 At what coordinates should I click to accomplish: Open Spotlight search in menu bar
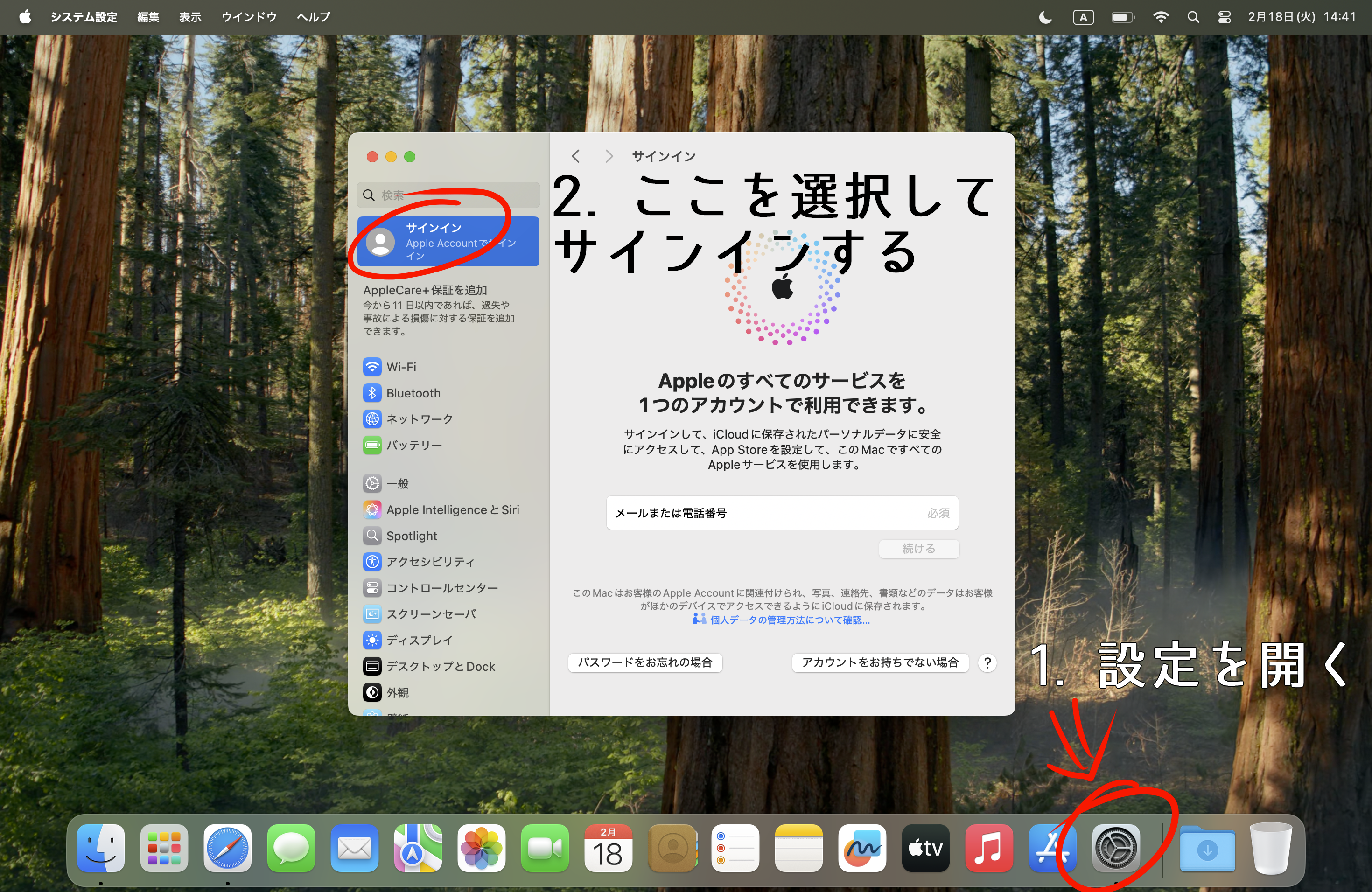[x=1193, y=17]
